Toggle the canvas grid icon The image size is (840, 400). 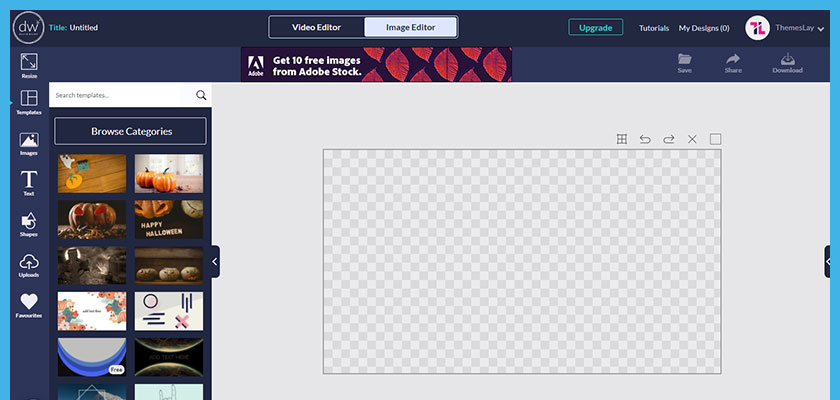click(x=621, y=139)
